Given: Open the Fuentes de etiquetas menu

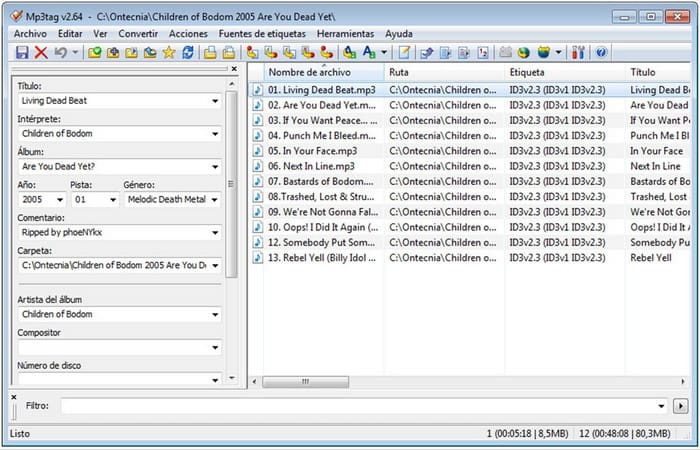Looking at the screenshot, I should tap(262, 34).
